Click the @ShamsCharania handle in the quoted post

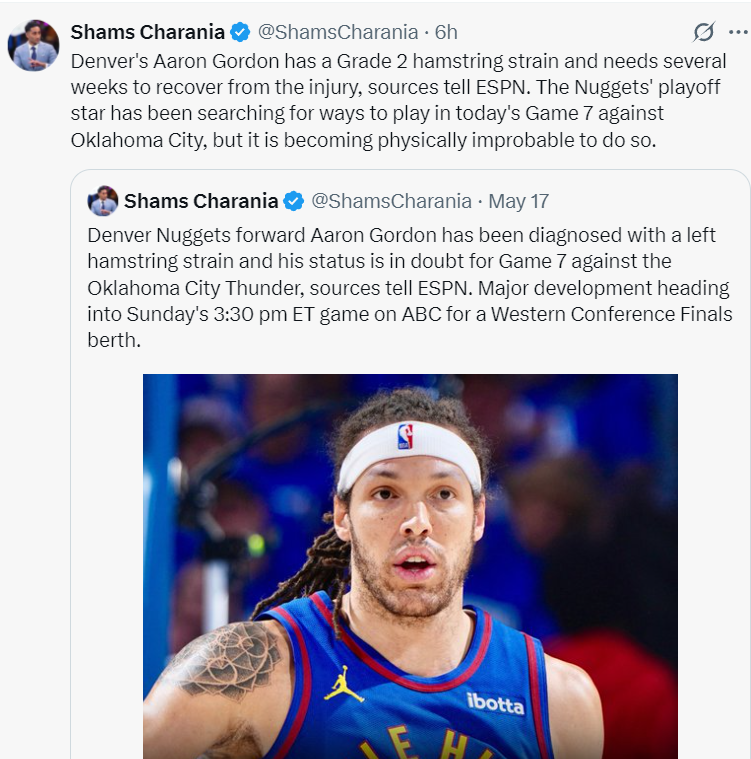[x=391, y=201]
